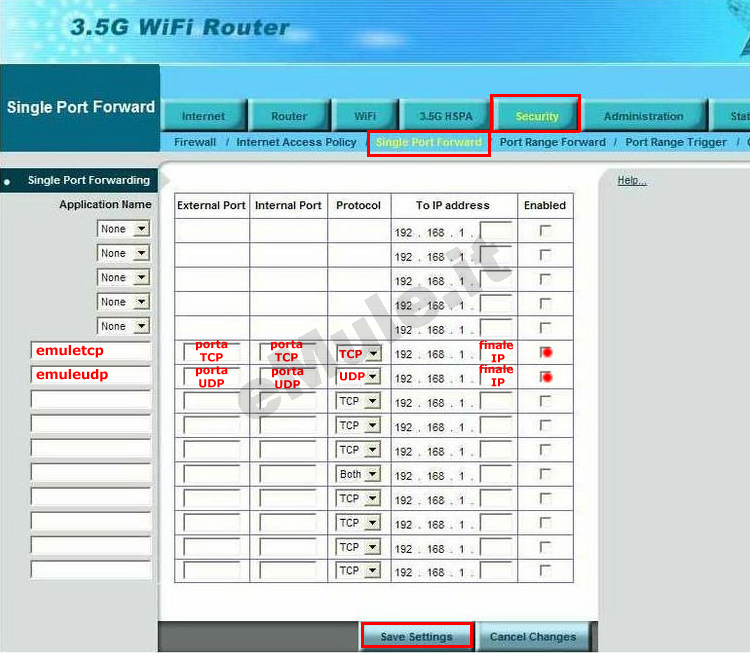Screen dimensions: 750x653
Task: Open Internet Access Policy page
Action: point(296,142)
